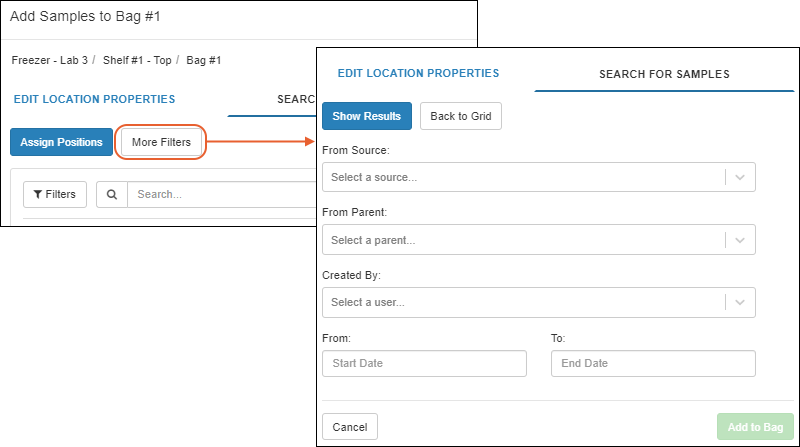Viewport: 800px width, 447px height.
Task: Click the Add to Bag button
Action: point(755,427)
